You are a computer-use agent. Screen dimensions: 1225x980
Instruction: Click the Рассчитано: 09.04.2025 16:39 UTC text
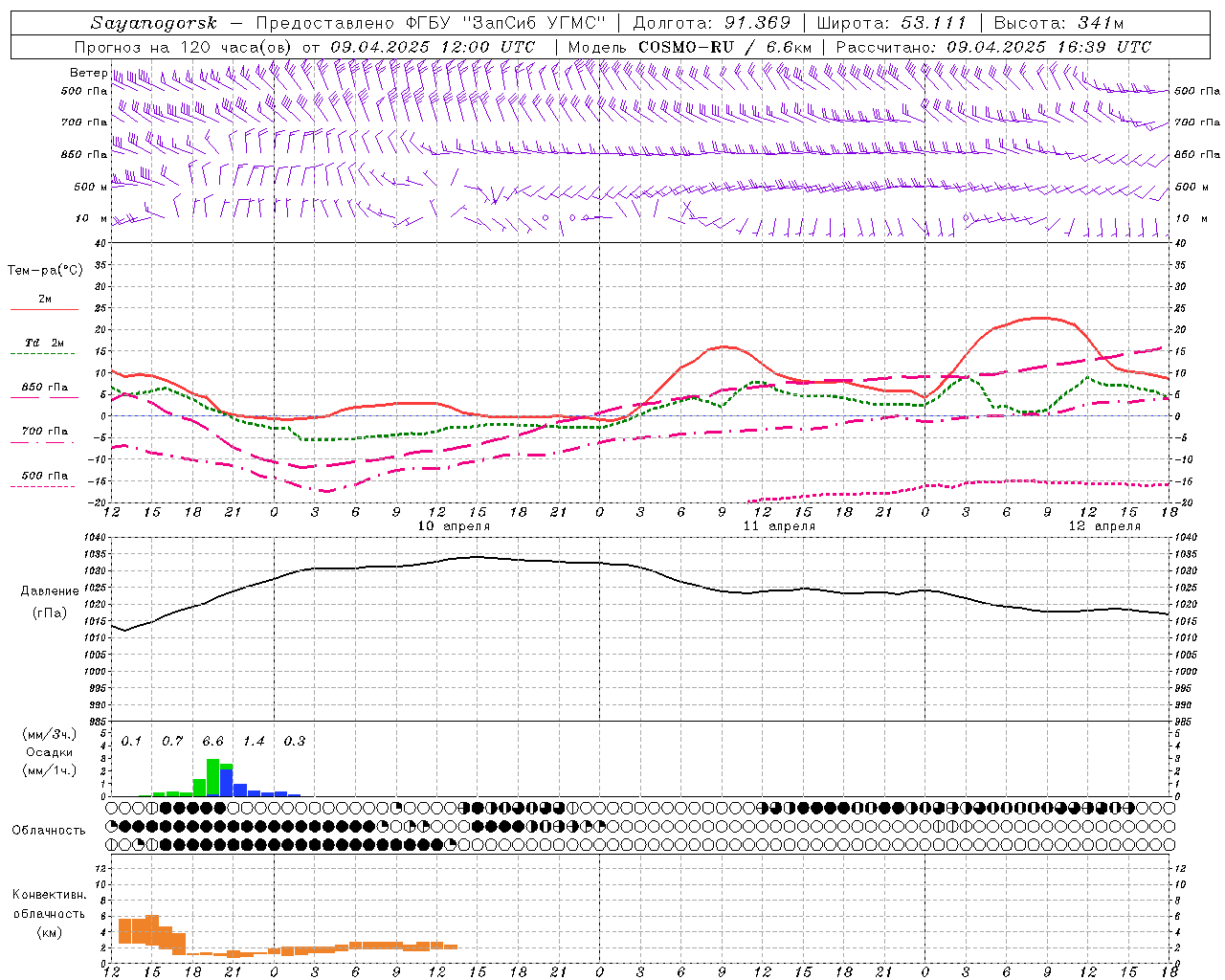993,47
